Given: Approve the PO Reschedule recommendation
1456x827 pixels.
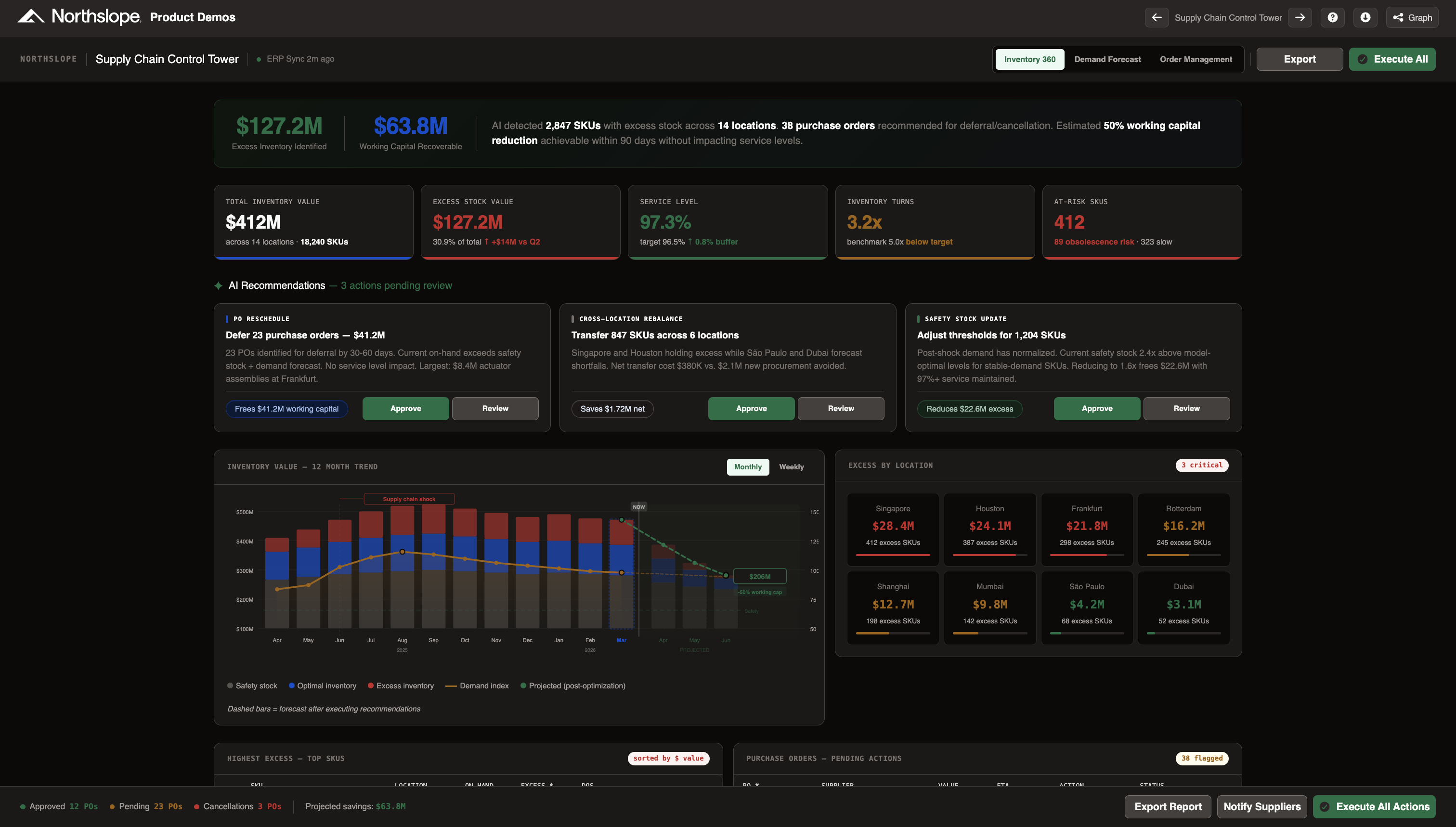Looking at the screenshot, I should click(405, 408).
